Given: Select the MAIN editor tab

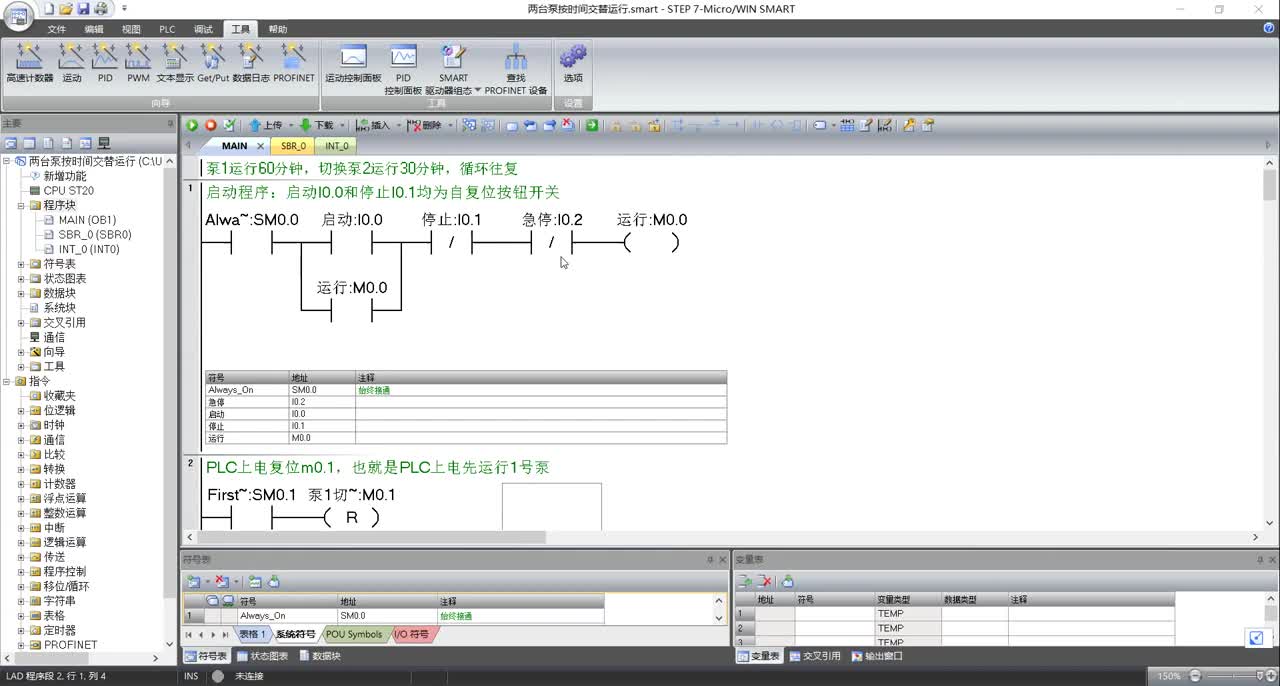Looking at the screenshot, I should pyautogui.click(x=234, y=146).
